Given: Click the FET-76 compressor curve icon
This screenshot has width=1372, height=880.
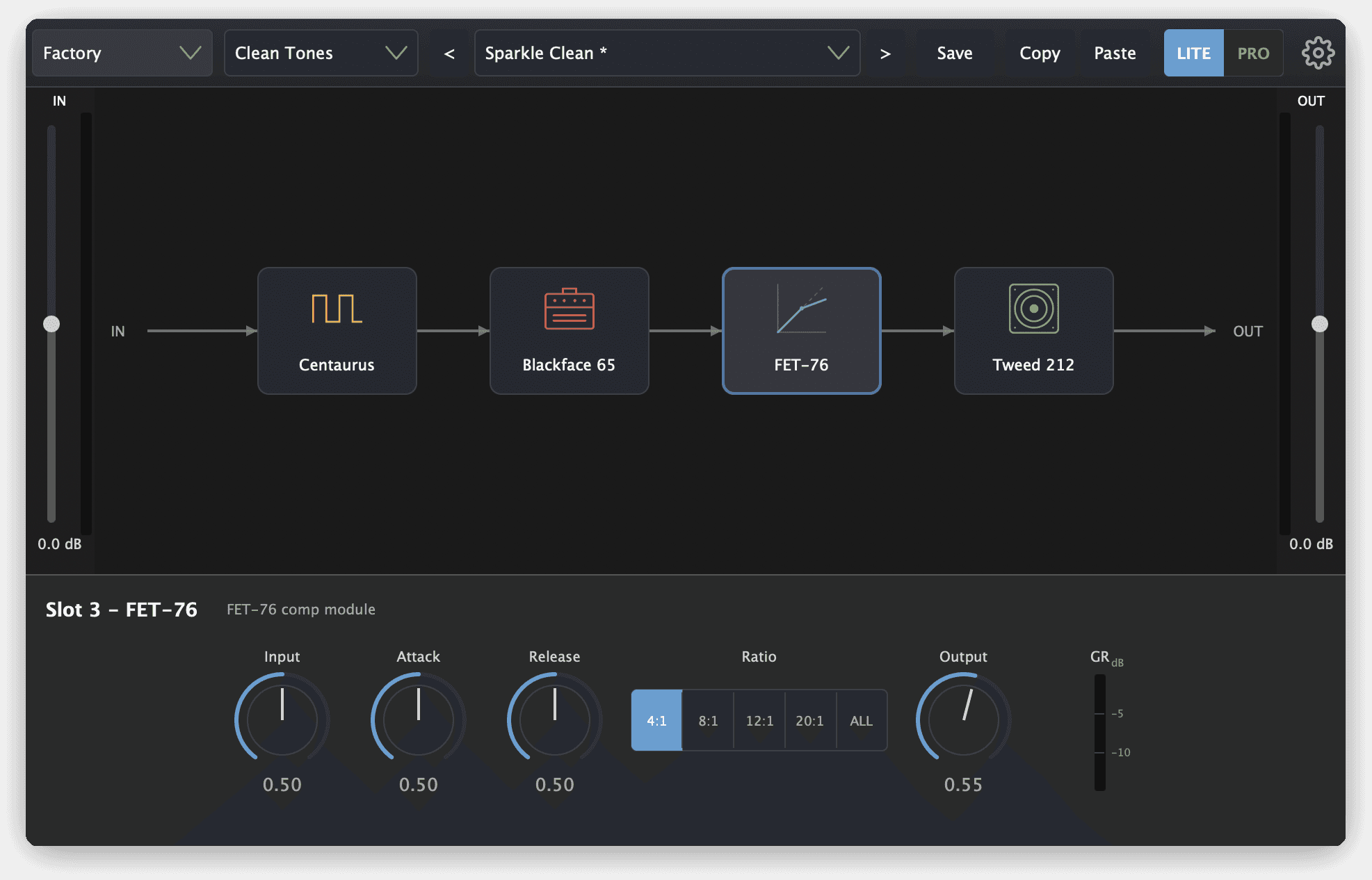Looking at the screenshot, I should click(x=801, y=309).
